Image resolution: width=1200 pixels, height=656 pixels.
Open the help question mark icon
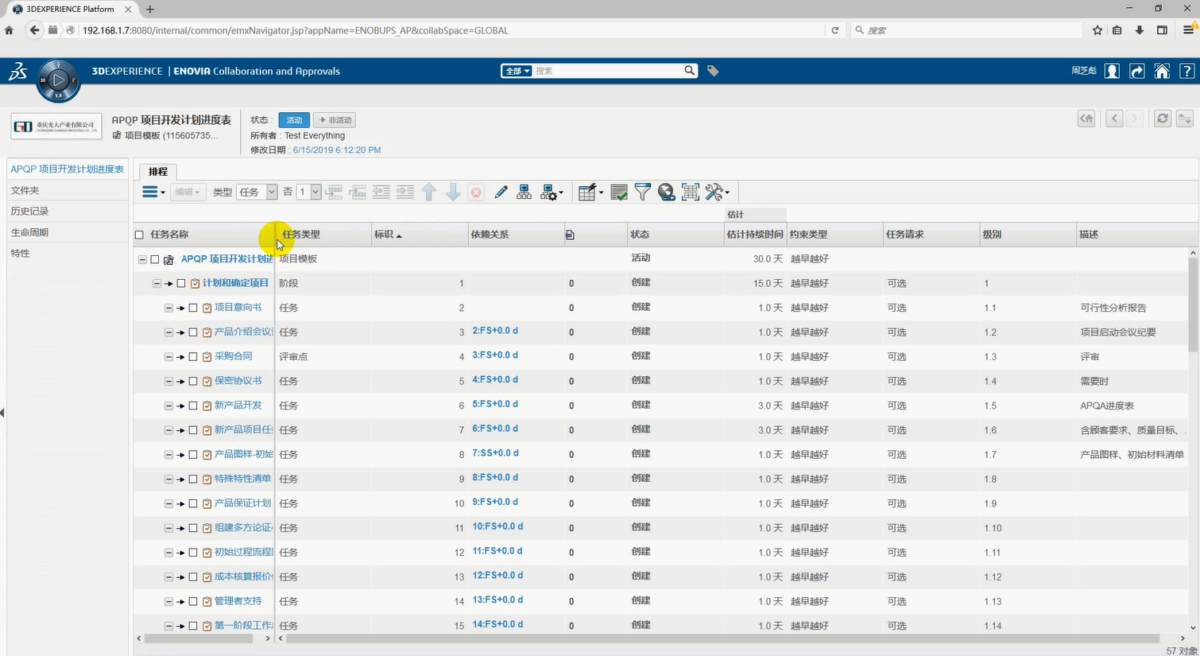pos(1186,71)
